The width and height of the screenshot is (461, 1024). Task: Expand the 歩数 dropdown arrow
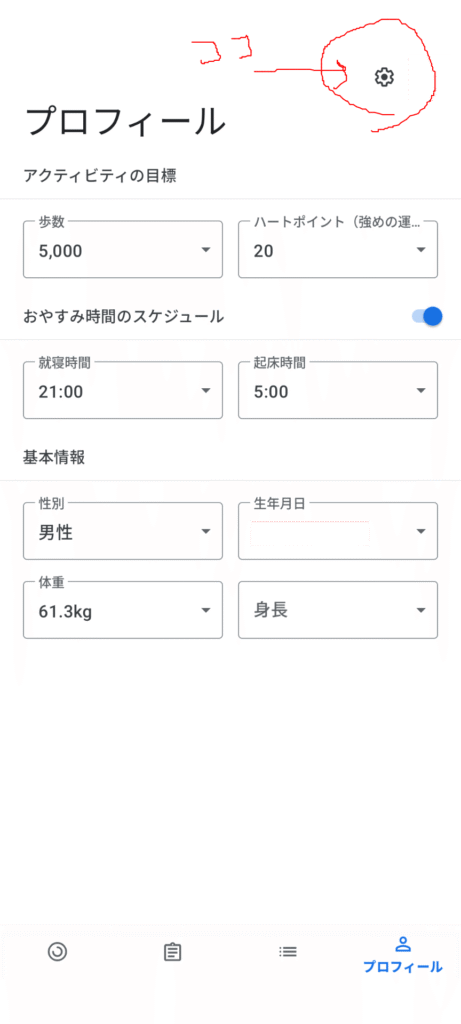[206, 249]
